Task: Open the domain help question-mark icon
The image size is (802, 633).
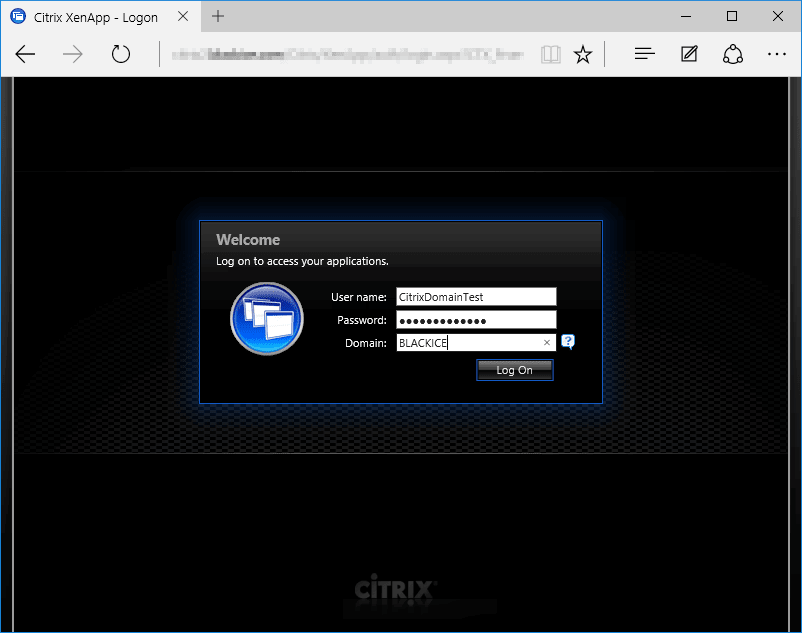Action: click(x=568, y=342)
